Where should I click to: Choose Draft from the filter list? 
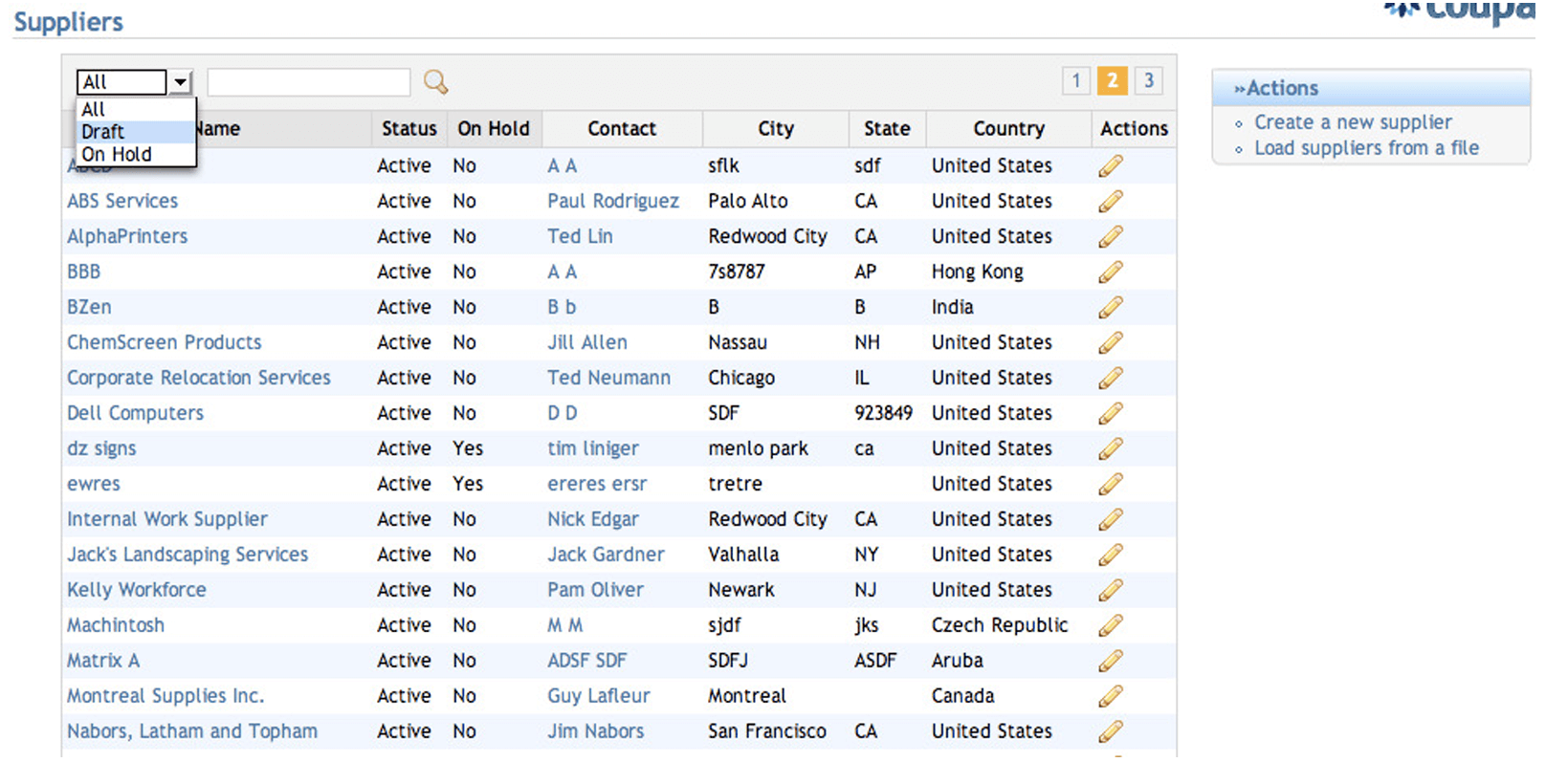tap(135, 132)
